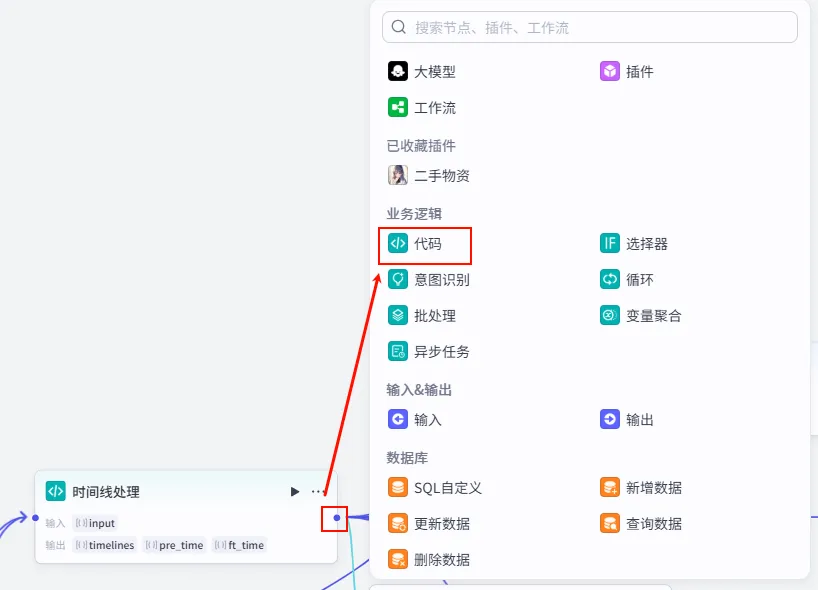Click the 删除数据 label text

click(442, 560)
